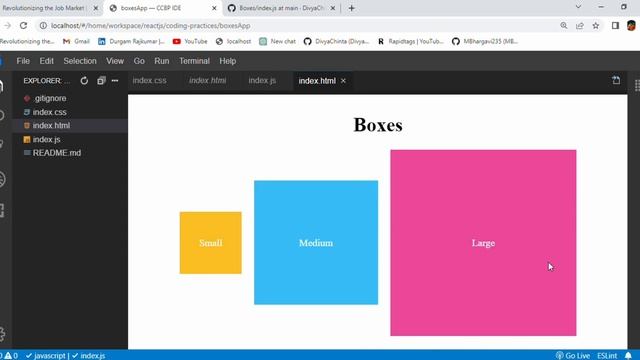This screenshot has width=640, height=360.
Task: Open warnings count in status bar
Action: pyautogui.click(x=11, y=356)
